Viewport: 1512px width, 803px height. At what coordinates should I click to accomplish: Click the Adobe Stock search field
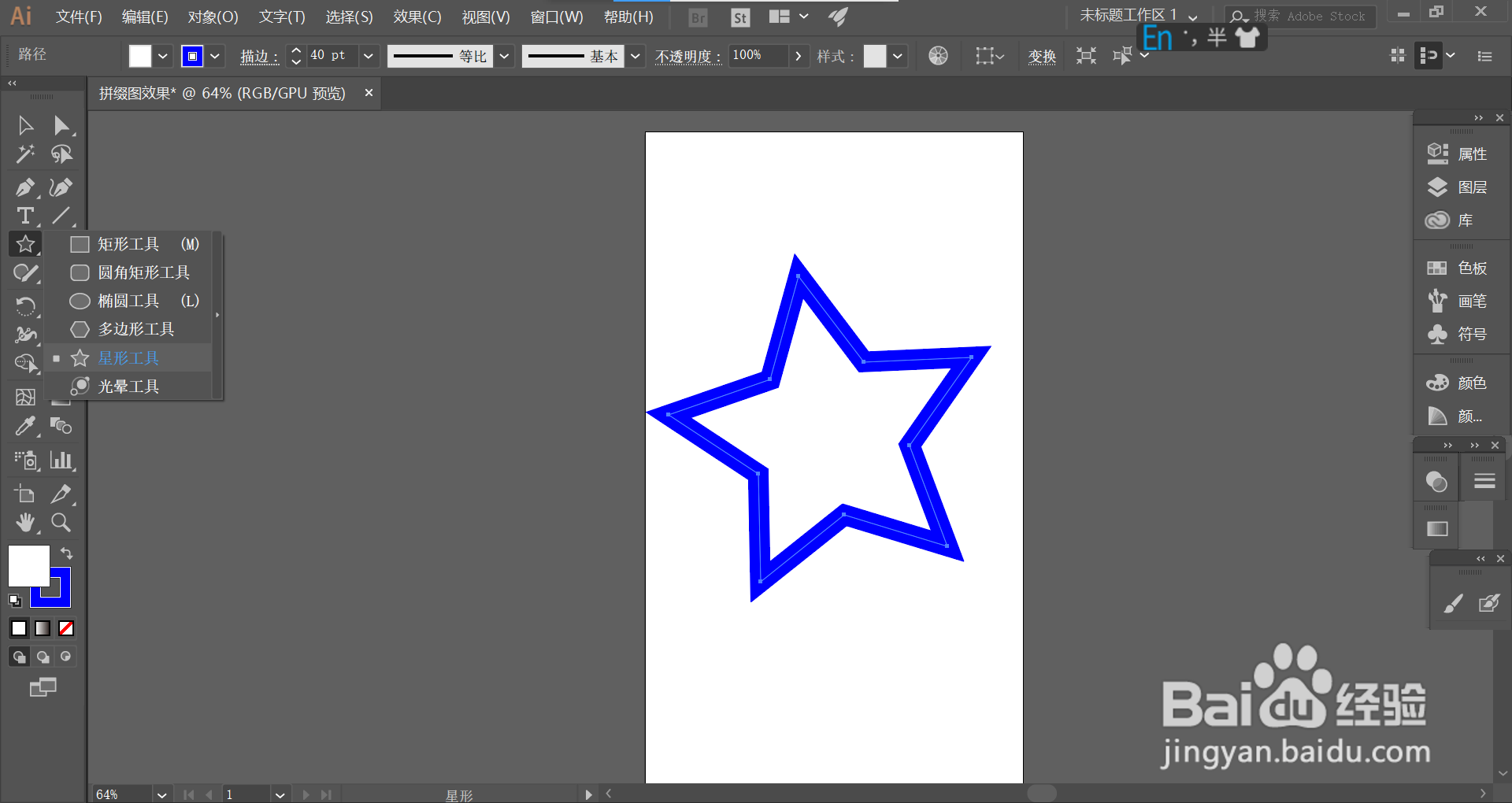(1301, 16)
